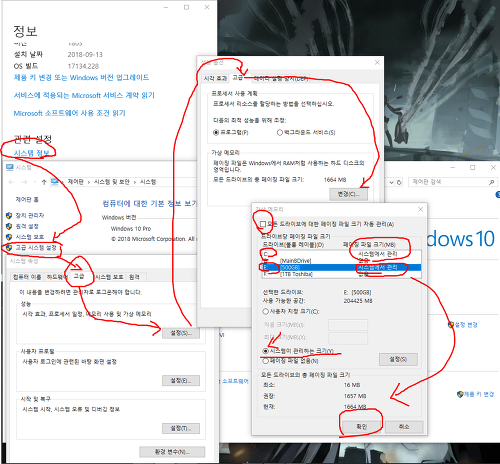The height and width of the screenshot is (464, 500).
Task: Click shield icon beside 고급 시스템 설정
Action: 9,248
